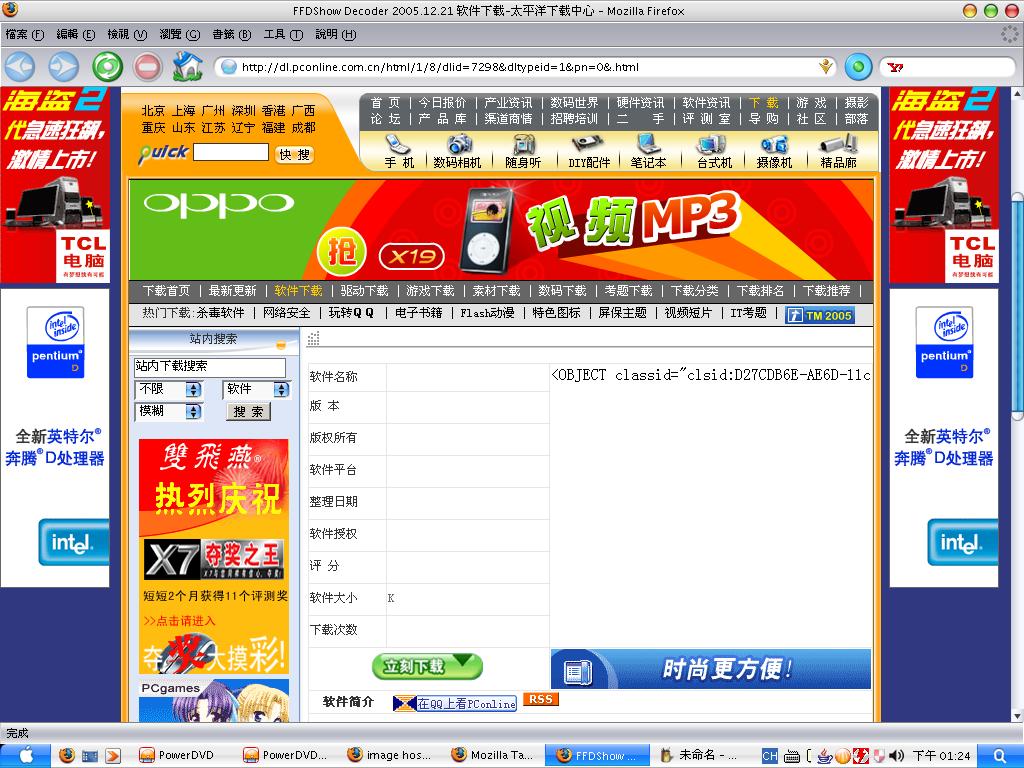This screenshot has height=768, width=1024.
Task: Click the 搜索 search button
Action: [x=248, y=411]
